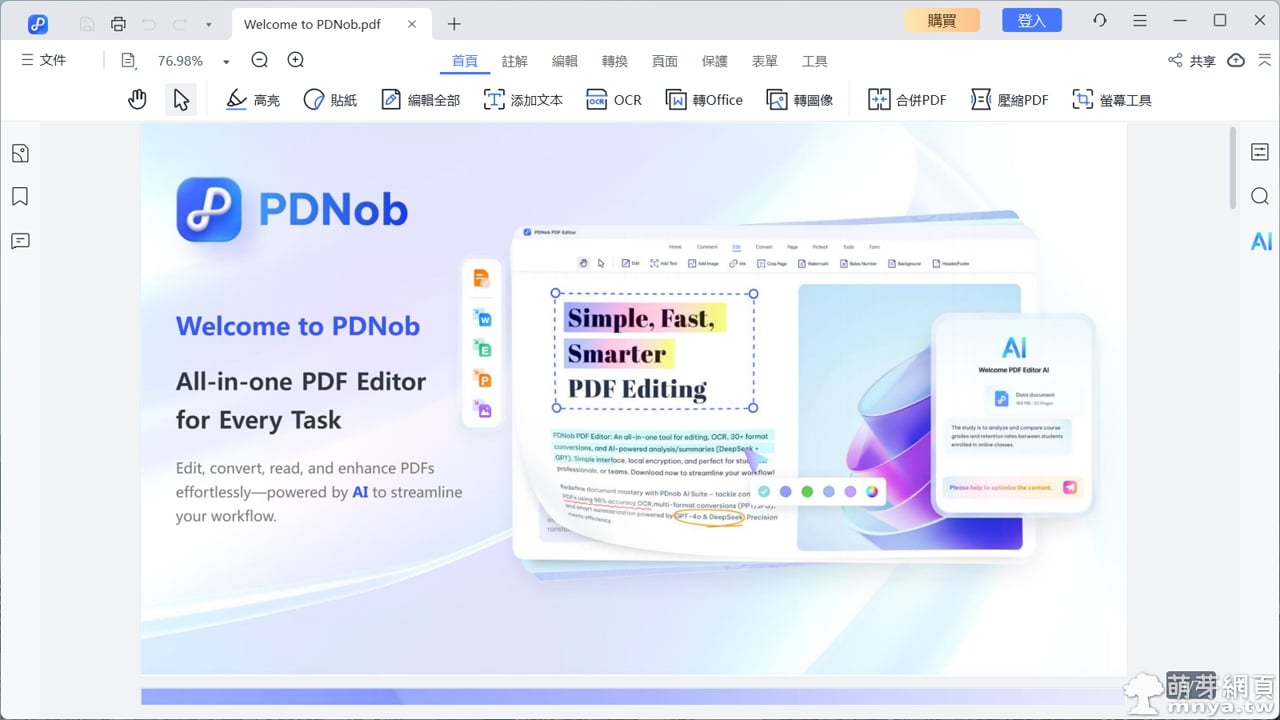
Task: Click the OCR tool button
Action: click(x=614, y=100)
